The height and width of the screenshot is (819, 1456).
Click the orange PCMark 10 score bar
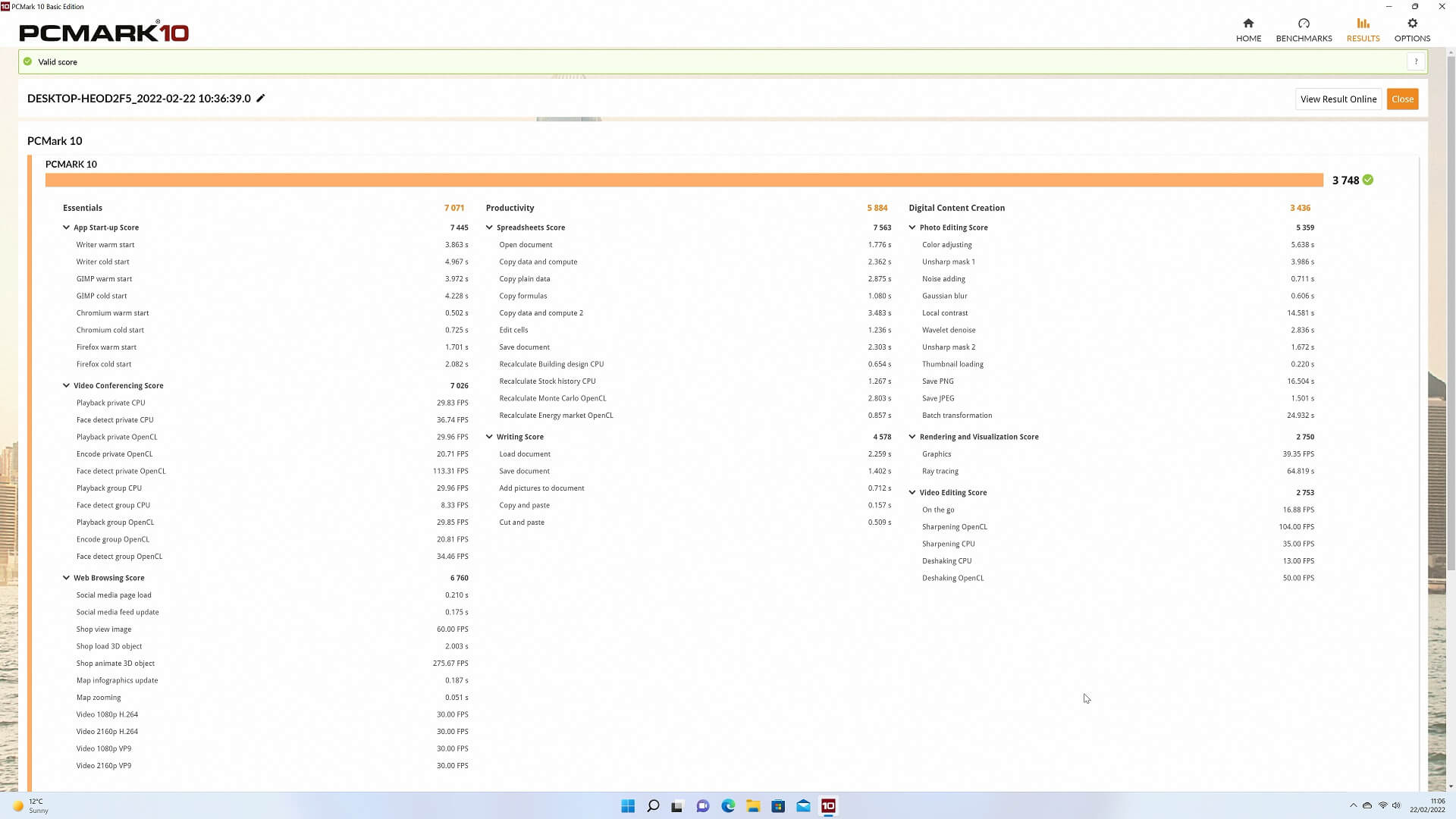(x=684, y=180)
